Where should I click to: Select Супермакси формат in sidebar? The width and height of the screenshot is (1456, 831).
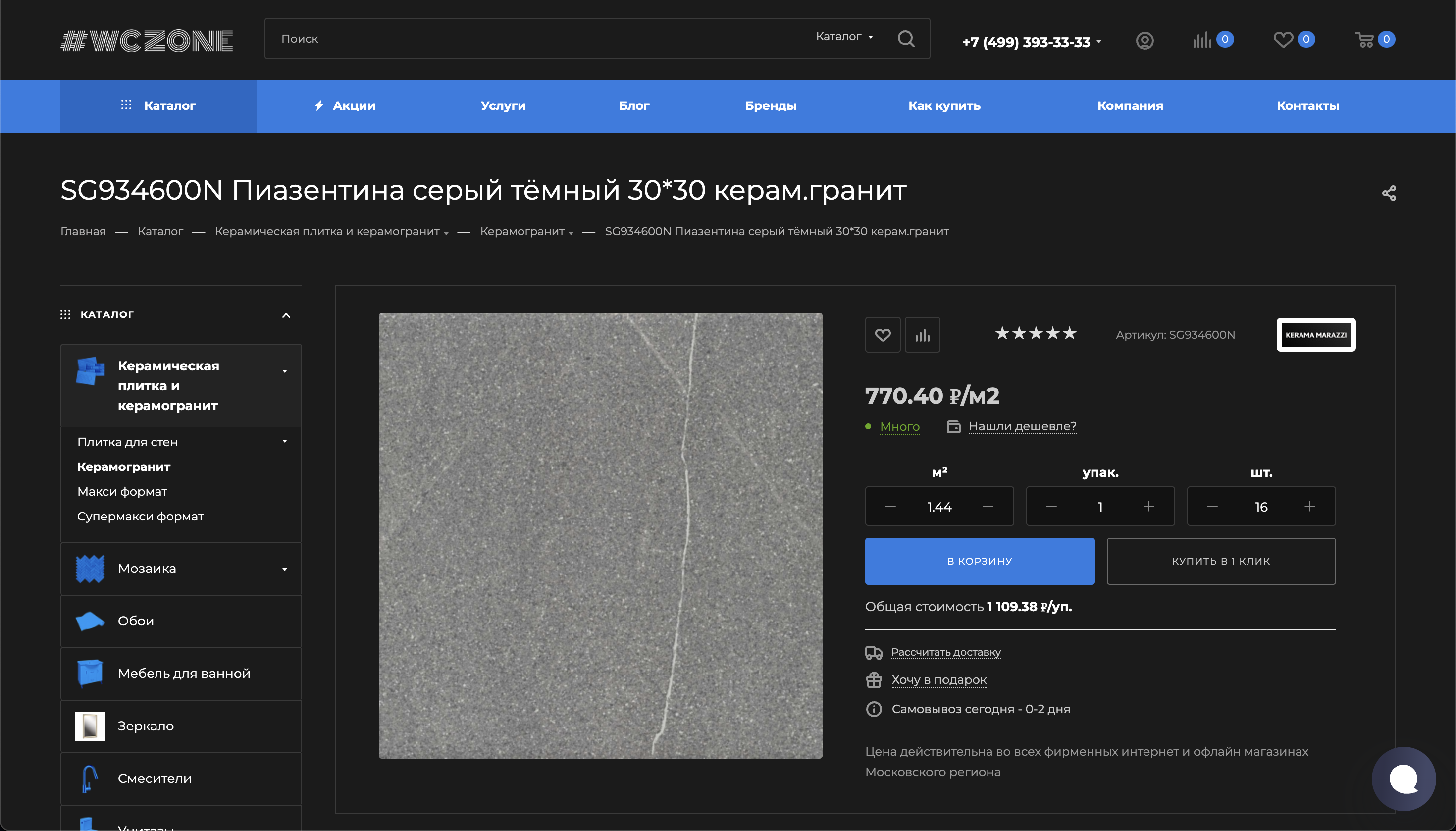pos(141,517)
